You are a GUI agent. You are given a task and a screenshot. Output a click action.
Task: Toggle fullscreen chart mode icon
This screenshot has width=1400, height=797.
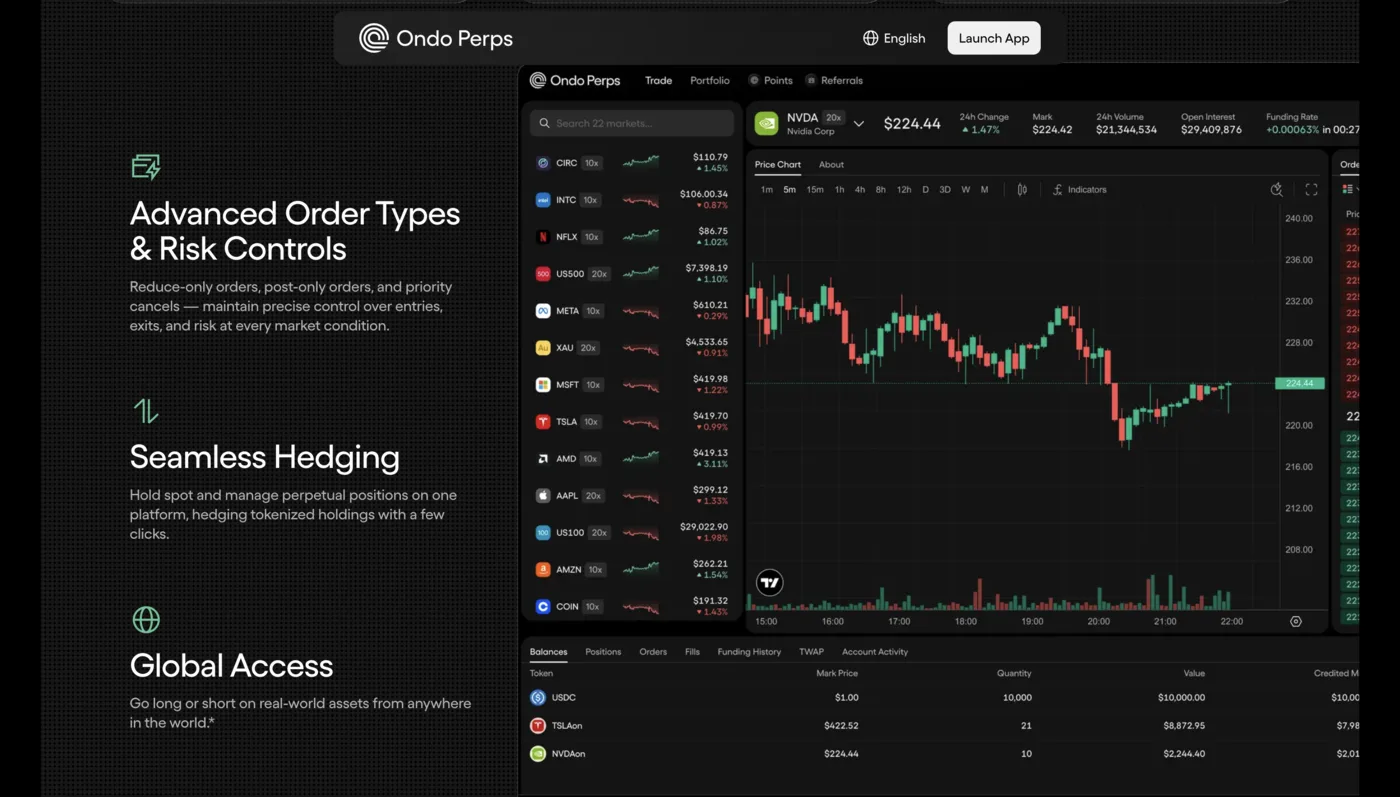tap(1311, 190)
